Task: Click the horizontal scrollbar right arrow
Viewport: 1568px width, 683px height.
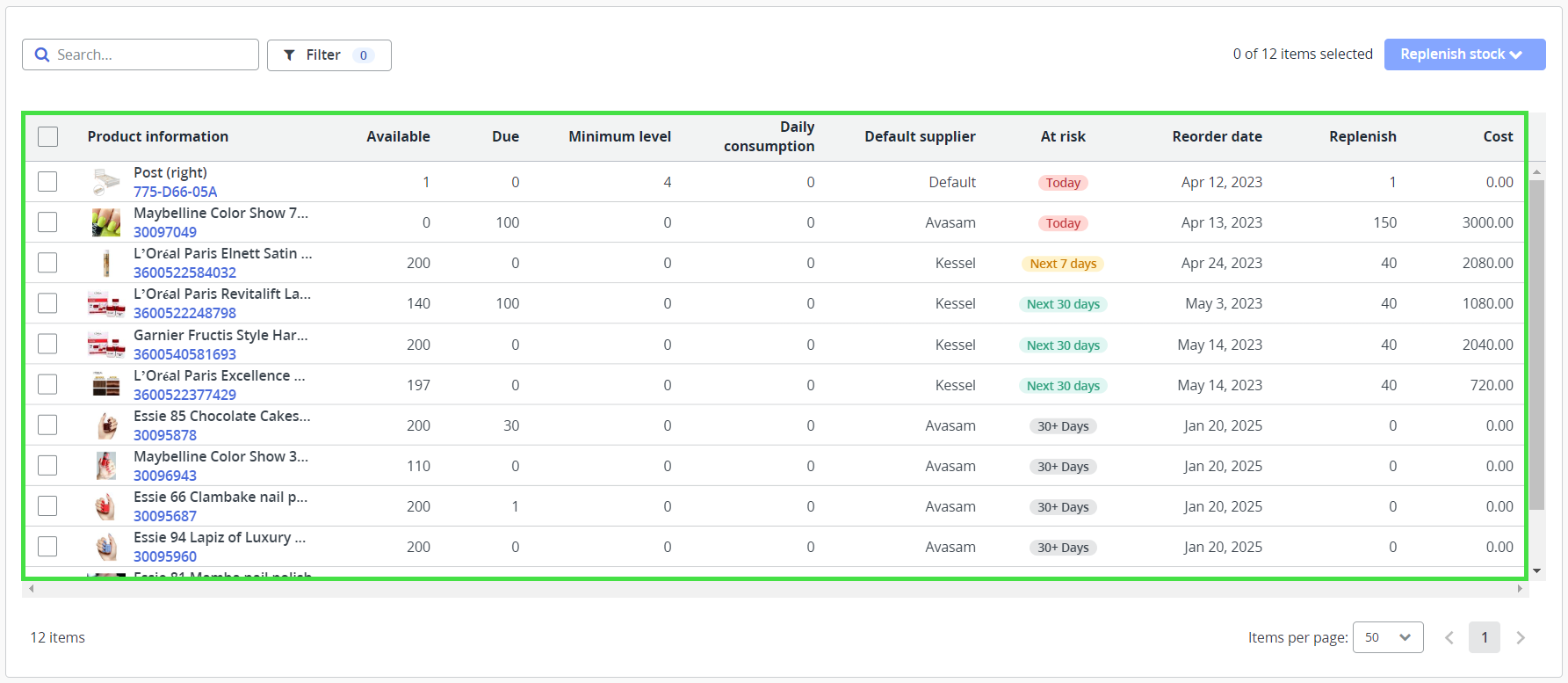Action: [1520, 589]
